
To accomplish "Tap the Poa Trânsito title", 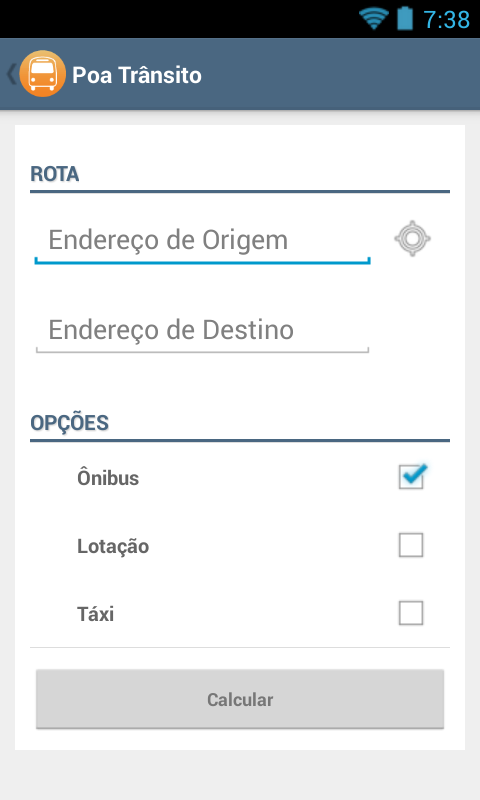I will 137,75.
